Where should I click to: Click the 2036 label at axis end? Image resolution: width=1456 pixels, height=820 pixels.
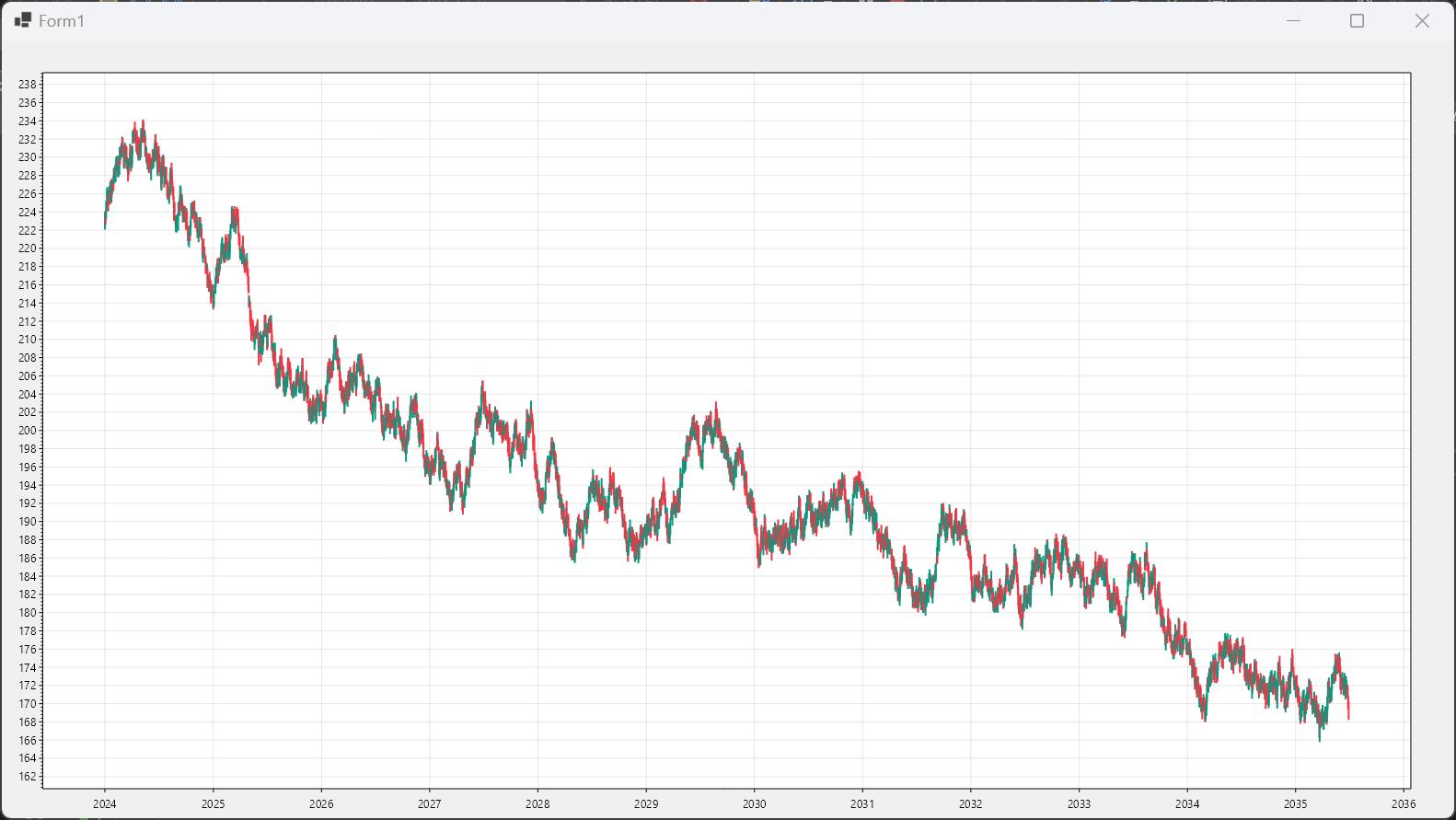click(1404, 803)
